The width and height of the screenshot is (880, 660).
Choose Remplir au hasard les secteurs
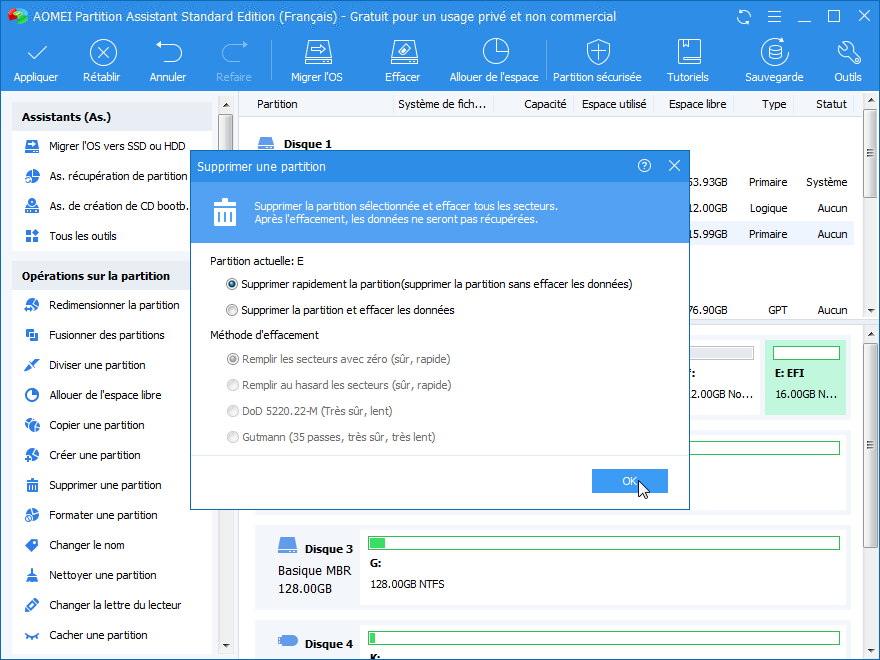pyautogui.click(x=232, y=385)
